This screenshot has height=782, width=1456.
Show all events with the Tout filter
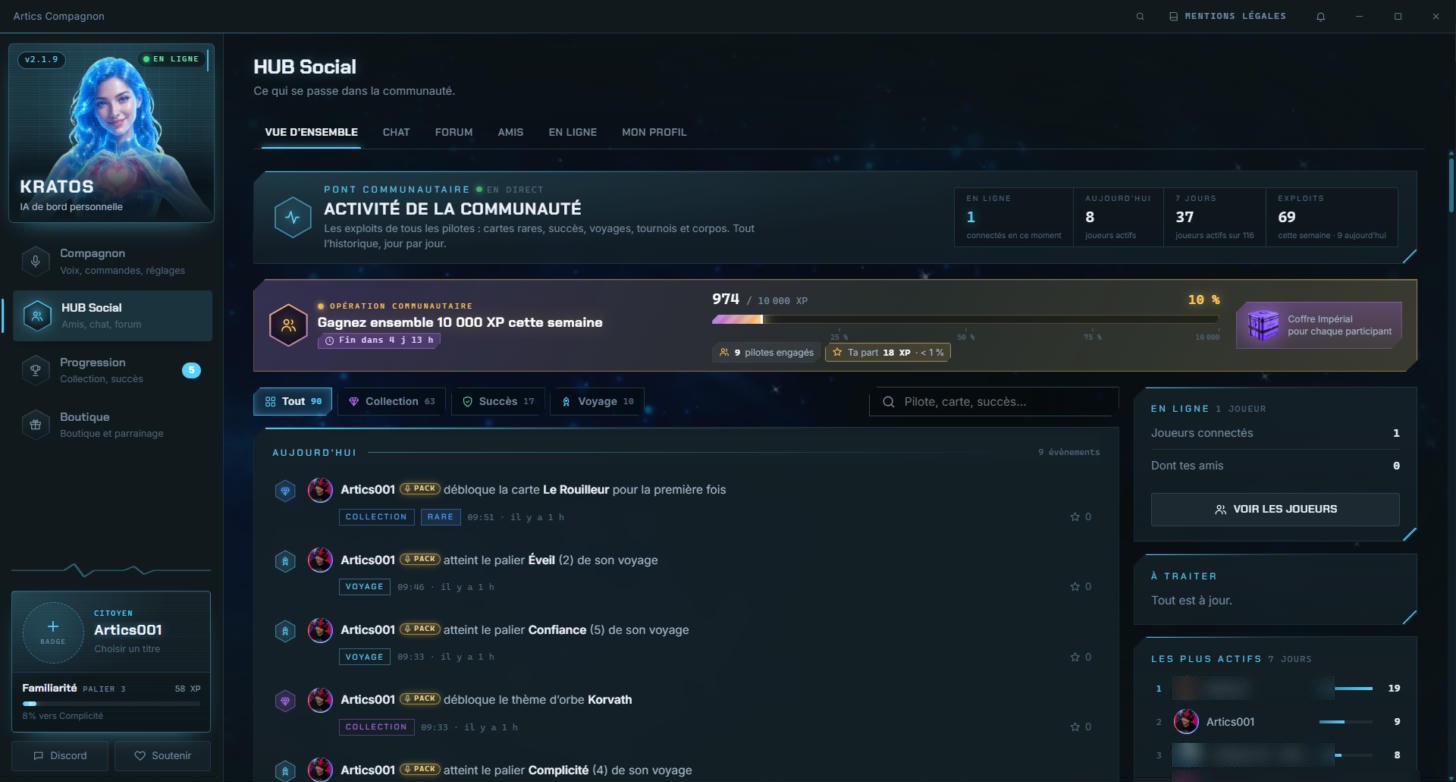pos(293,401)
